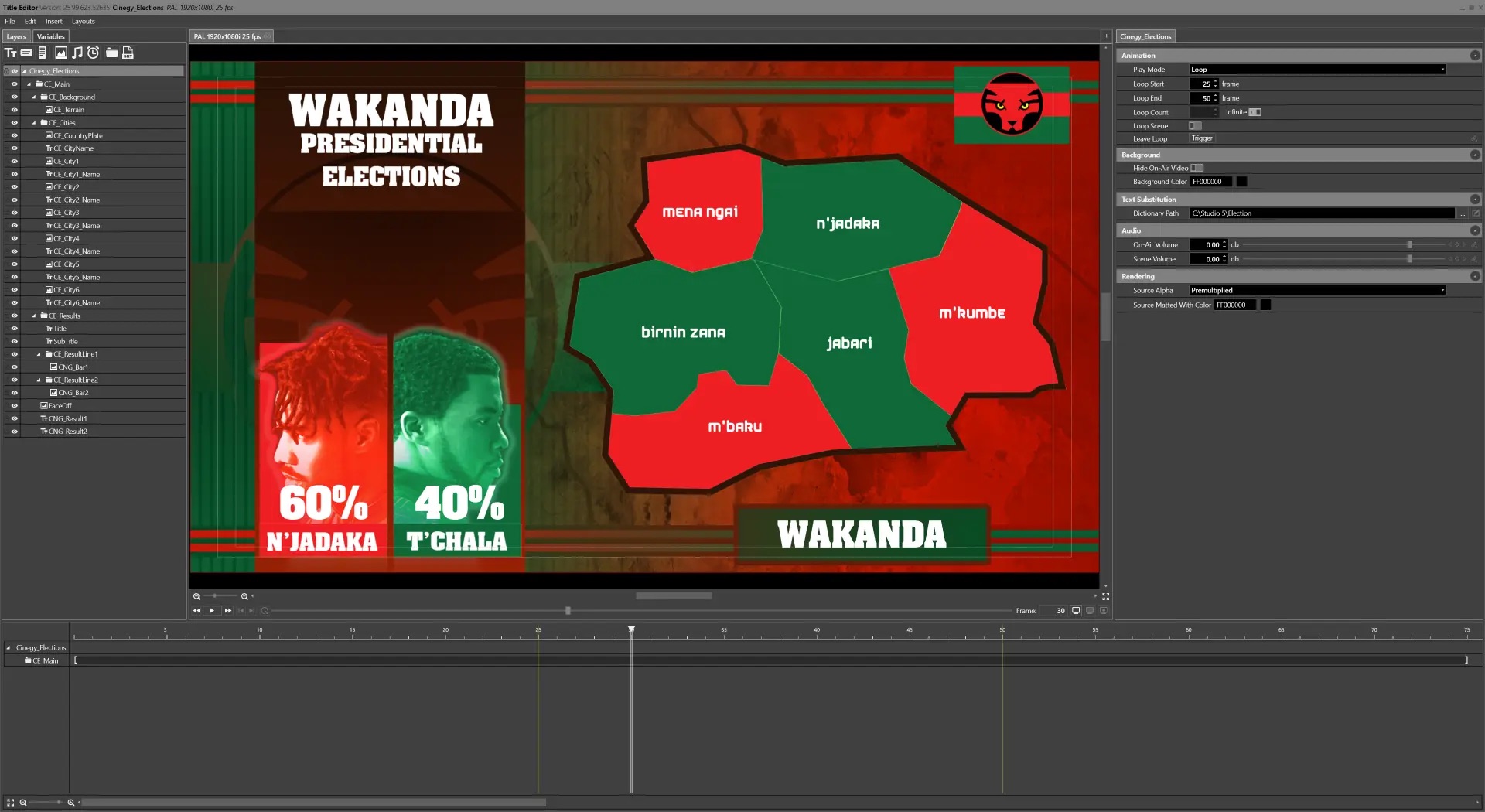Collapse the CE_ResultLine1 group

39,354
